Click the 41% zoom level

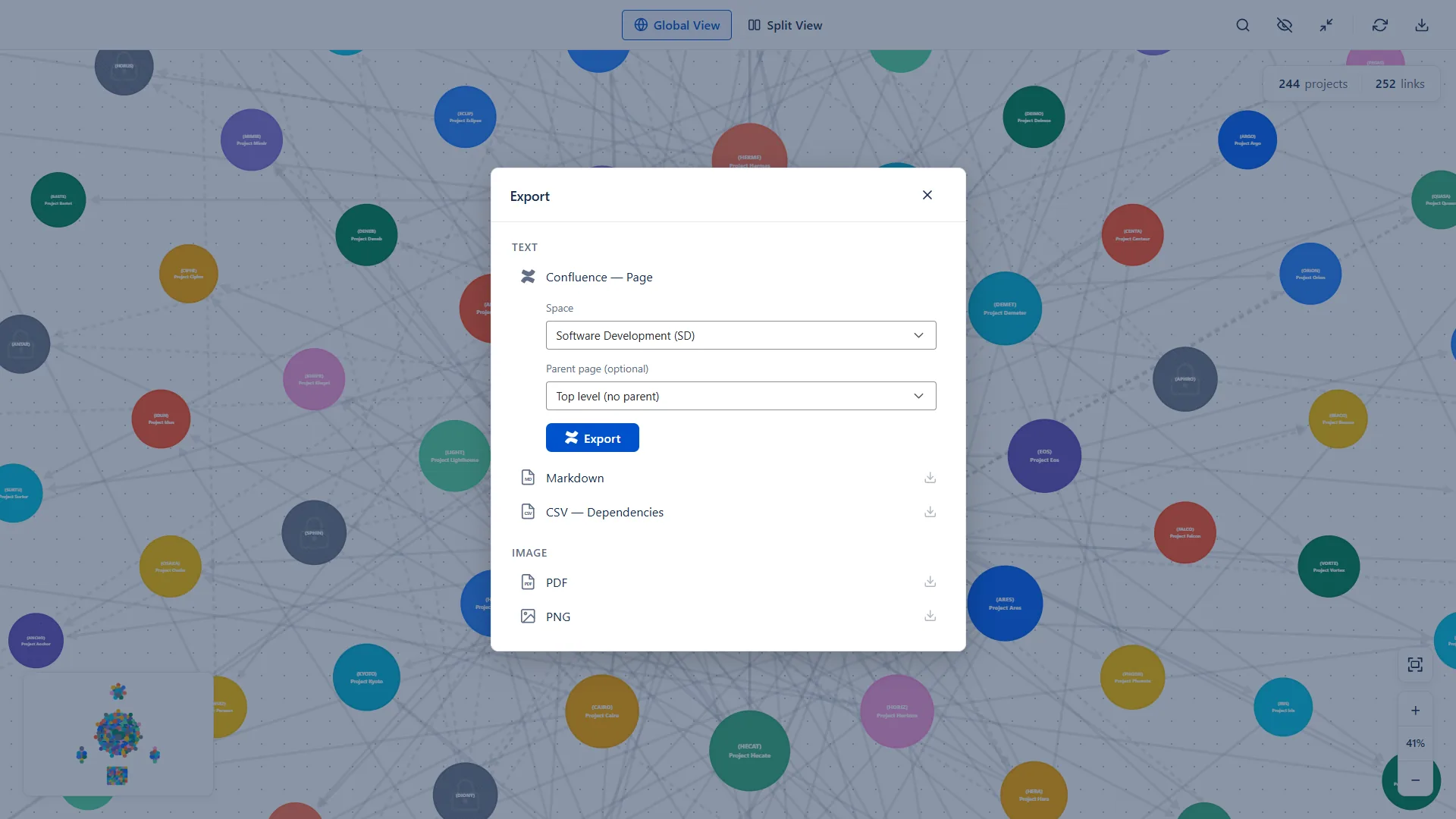coord(1415,743)
